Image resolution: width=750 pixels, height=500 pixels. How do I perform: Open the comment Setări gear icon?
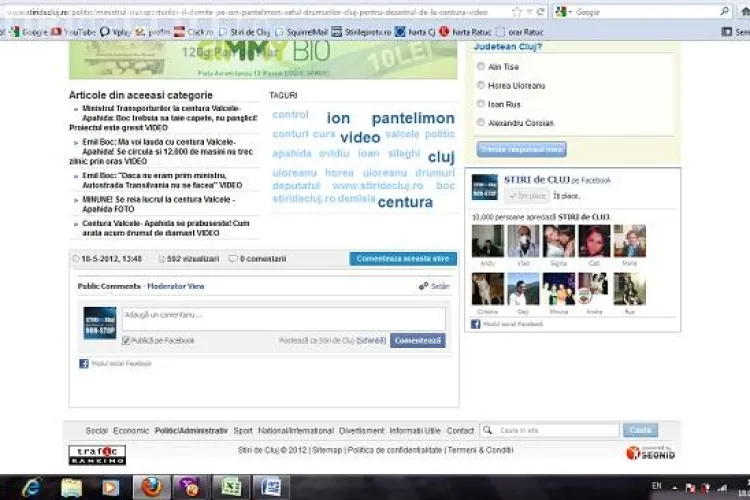click(423, 286)
